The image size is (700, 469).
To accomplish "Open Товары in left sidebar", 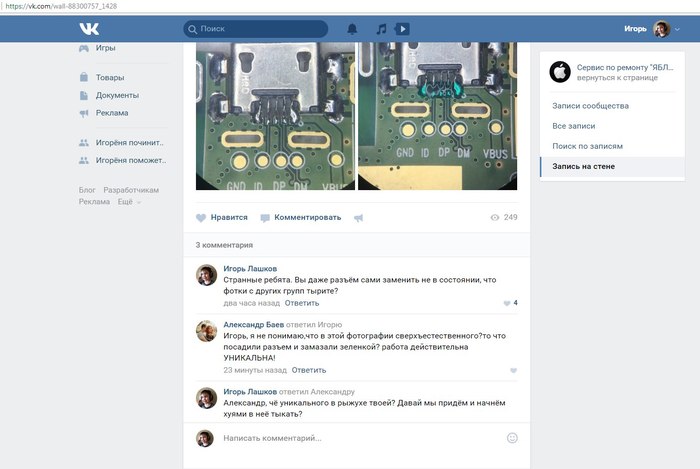I will [110, 77].
